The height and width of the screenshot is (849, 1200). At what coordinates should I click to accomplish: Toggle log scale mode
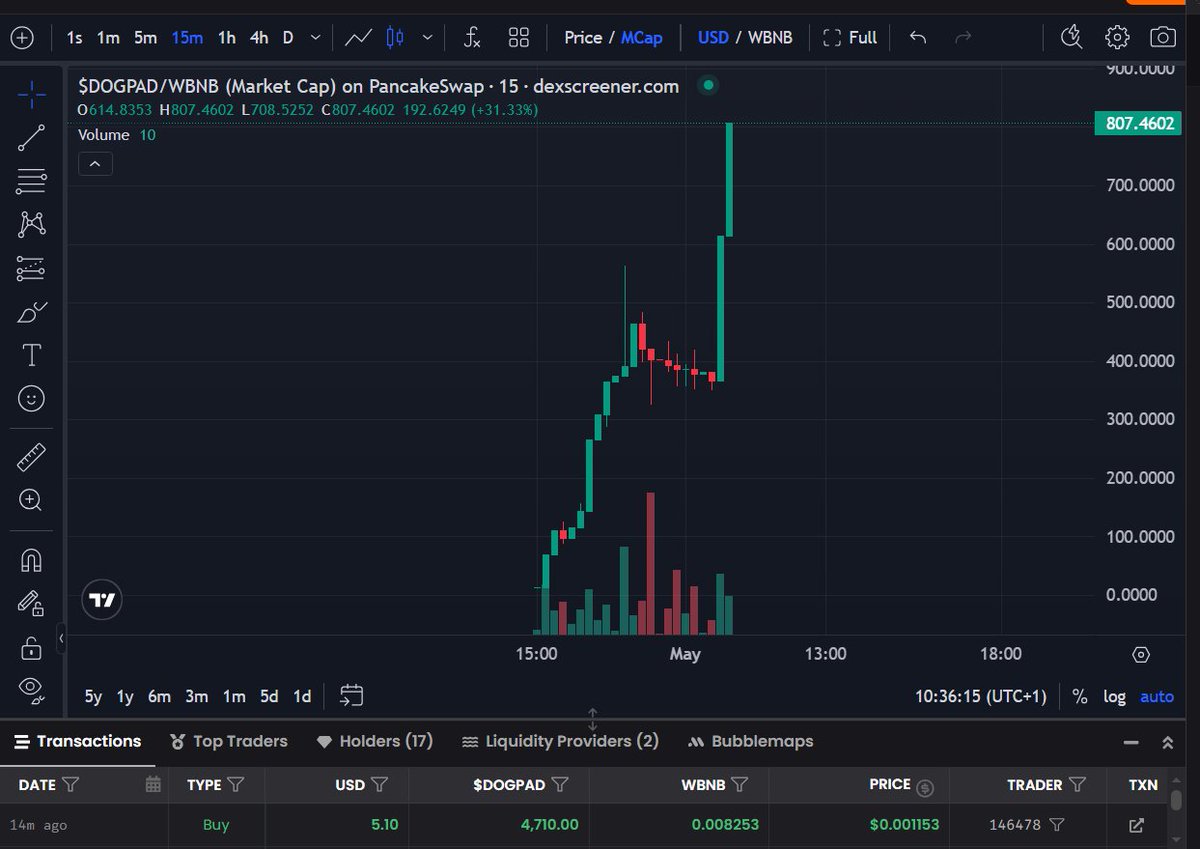click(x=1114, y=696)
